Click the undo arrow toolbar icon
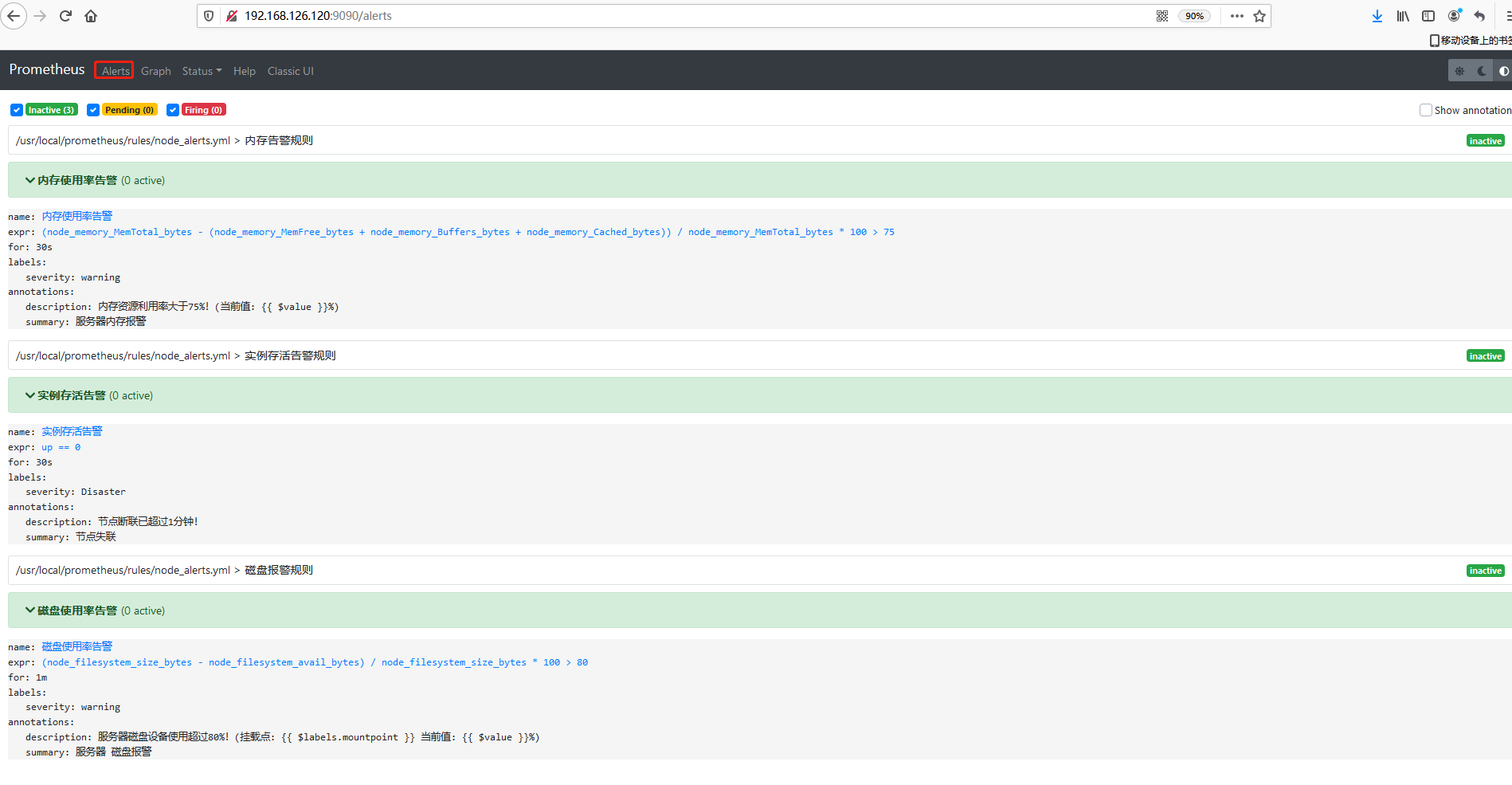 [x=1479, y=16]
